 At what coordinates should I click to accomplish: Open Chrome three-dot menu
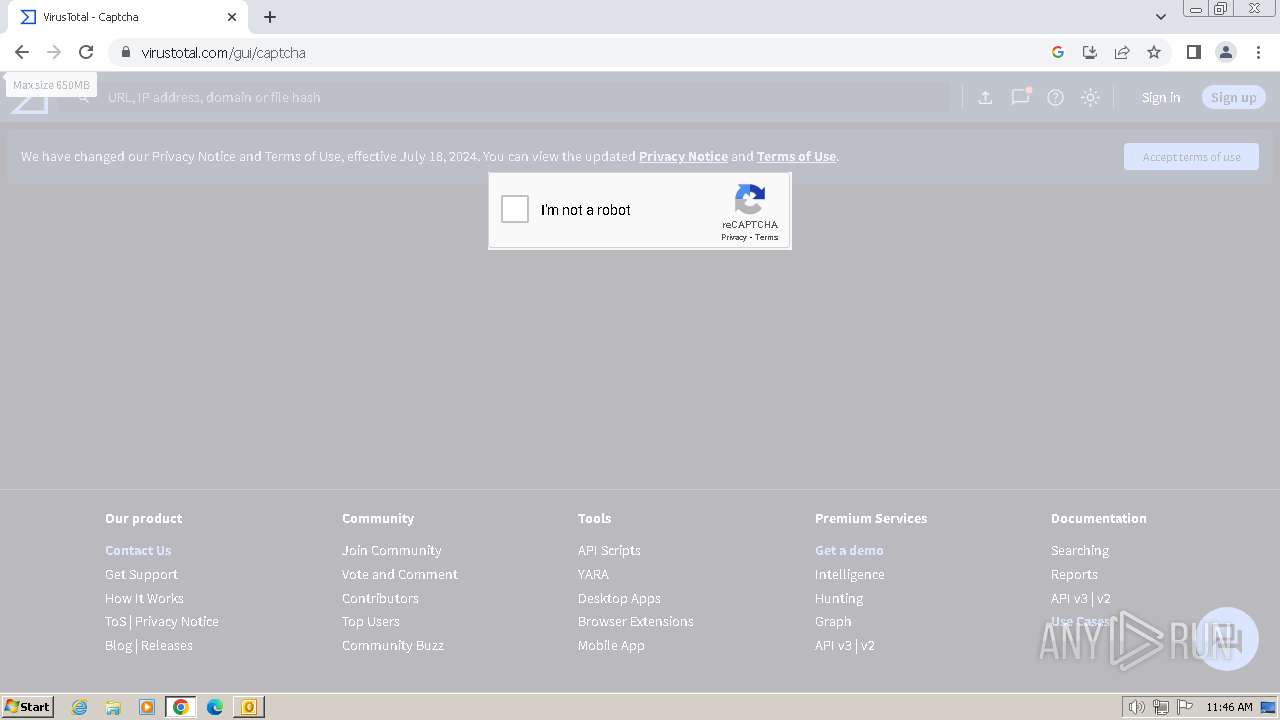tap(1258, 52)
